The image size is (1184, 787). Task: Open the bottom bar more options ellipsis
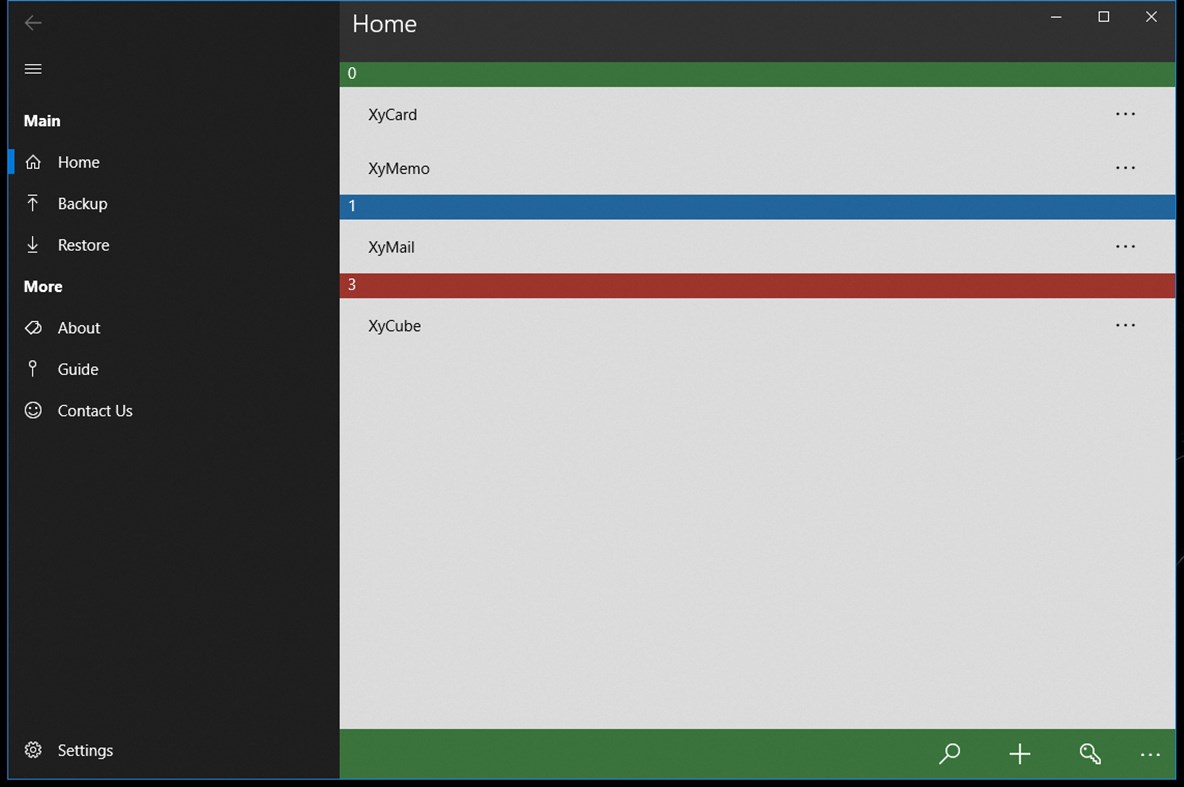click(x=1150, y=755)
